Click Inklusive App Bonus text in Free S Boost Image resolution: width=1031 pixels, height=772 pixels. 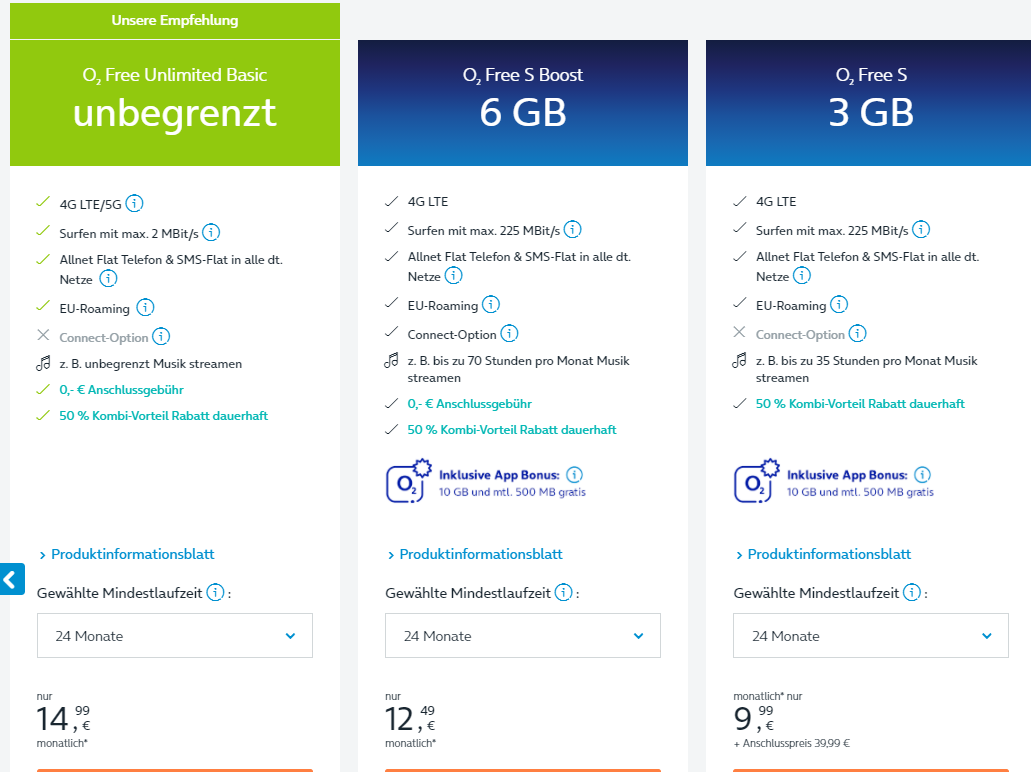499,475
